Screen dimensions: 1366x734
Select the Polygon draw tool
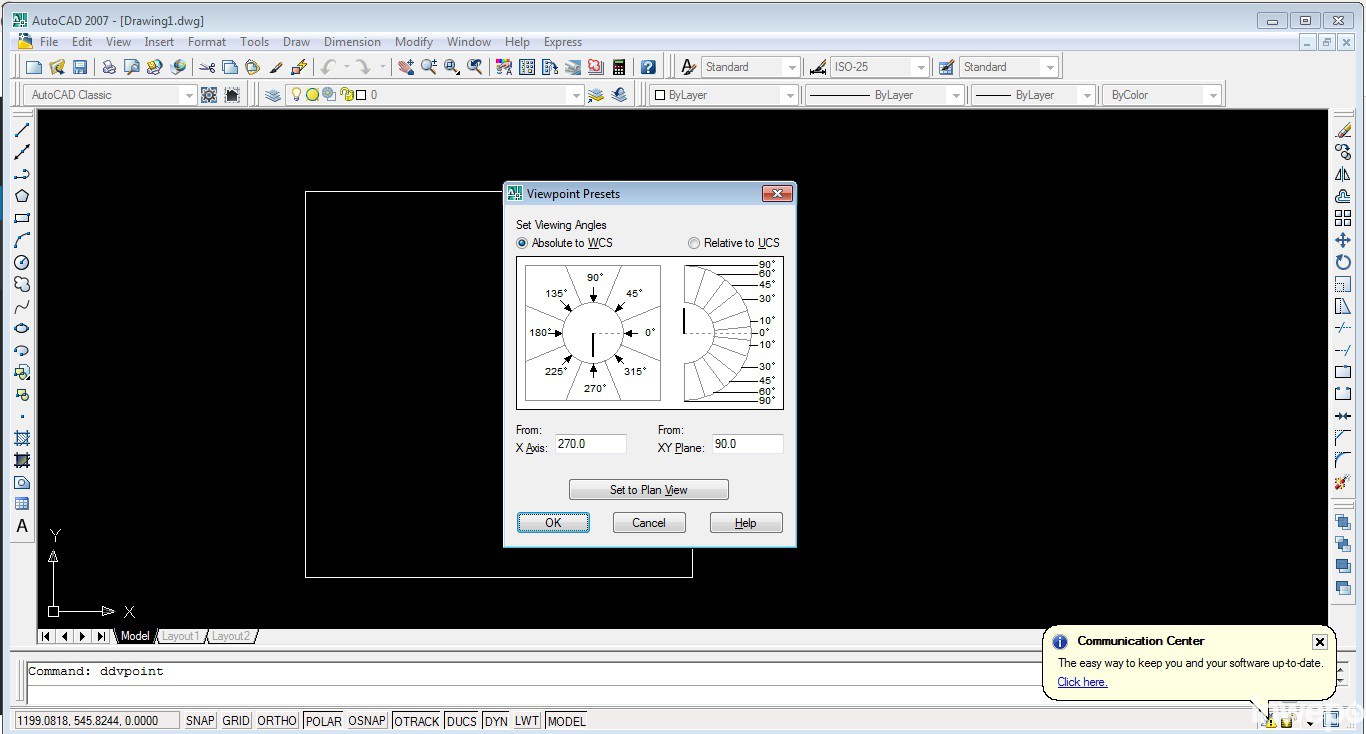click(x=22, y=196)
